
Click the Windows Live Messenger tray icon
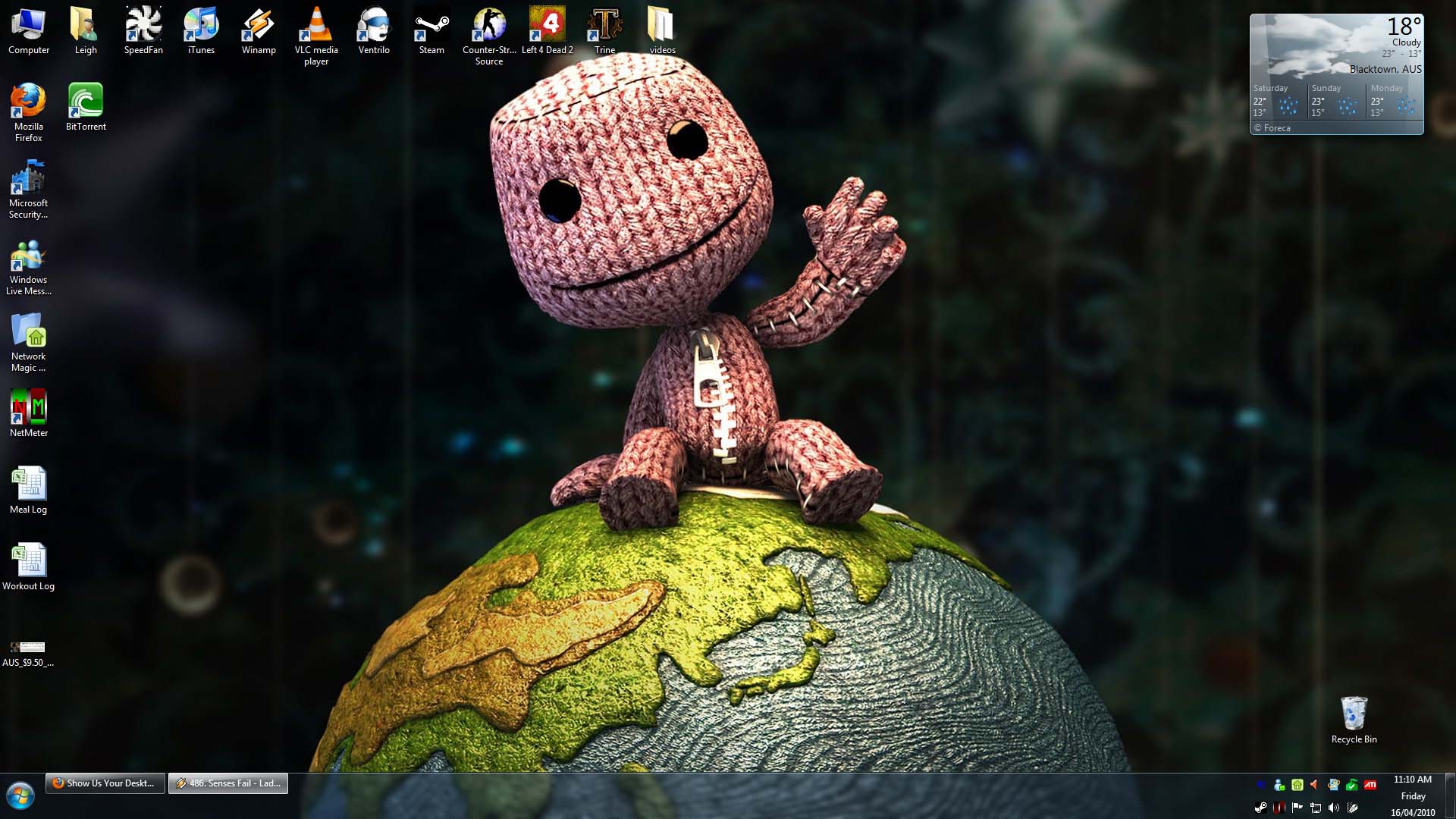1279,785
